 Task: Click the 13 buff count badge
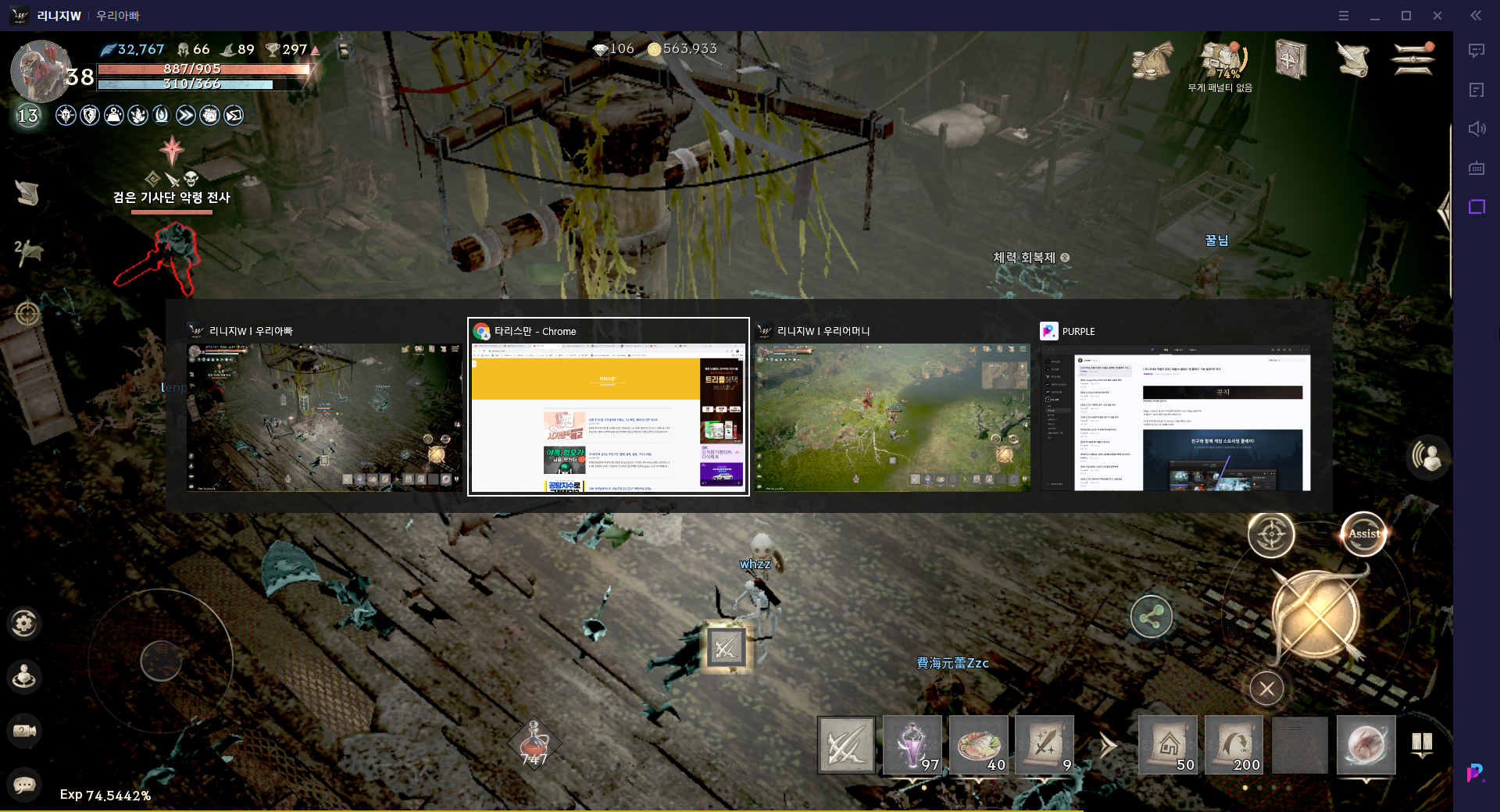(27, 116)
